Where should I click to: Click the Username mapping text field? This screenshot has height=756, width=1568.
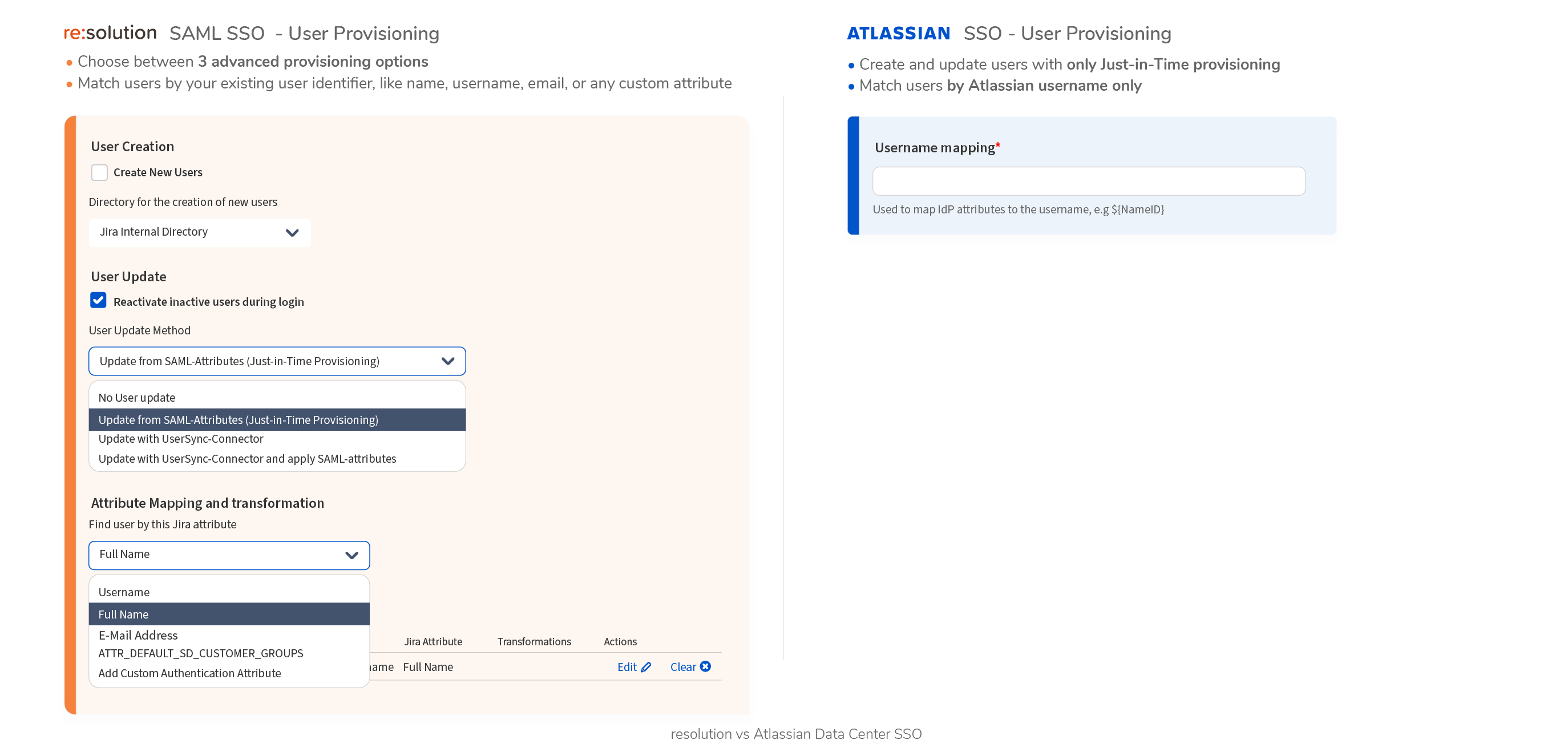click(1088, 181)
